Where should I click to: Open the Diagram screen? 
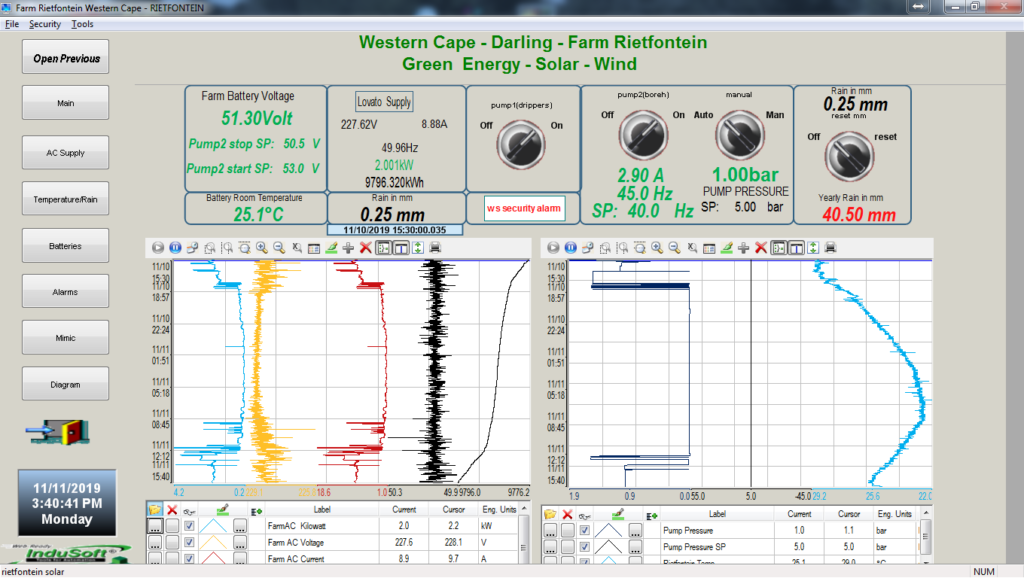(65, 384)
